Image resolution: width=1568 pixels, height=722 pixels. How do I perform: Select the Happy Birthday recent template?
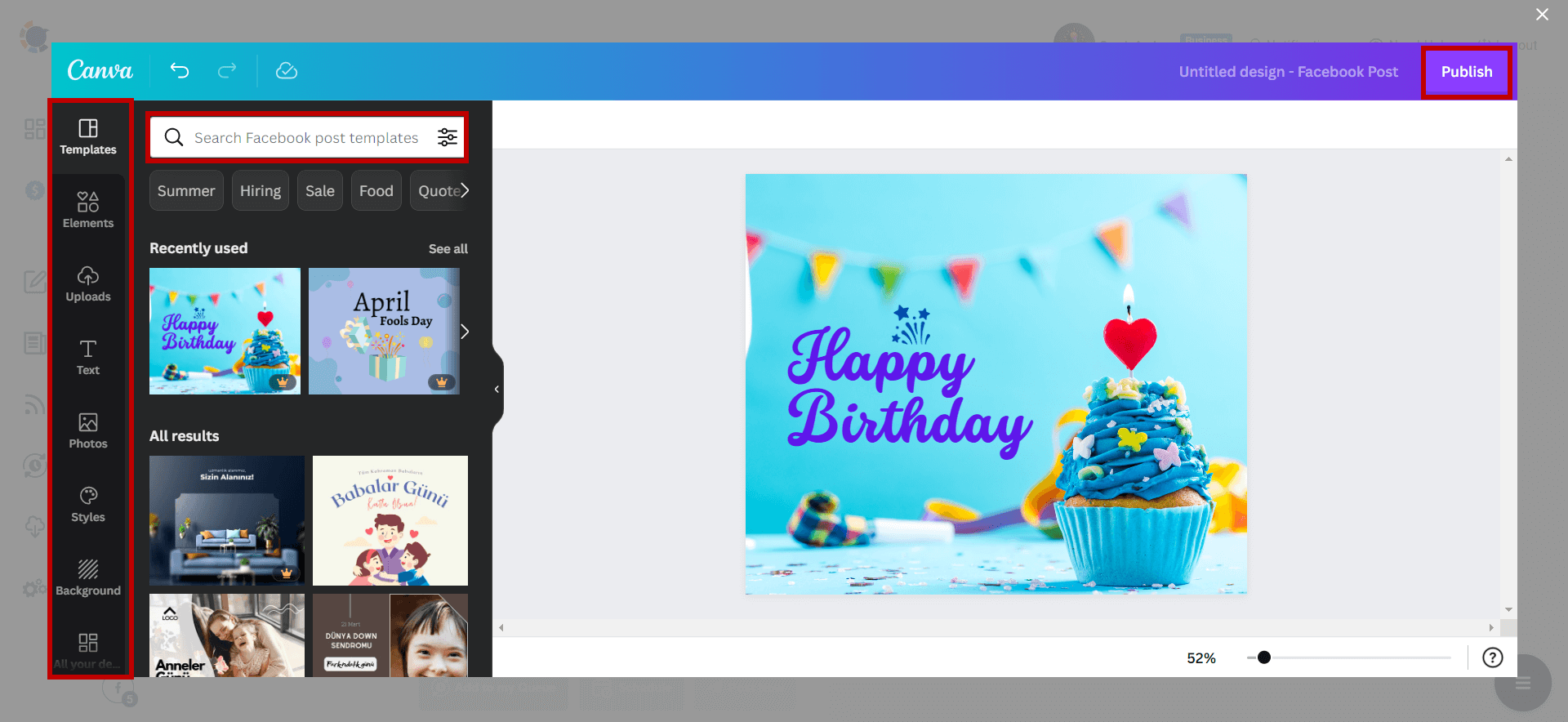pos(225,331)
